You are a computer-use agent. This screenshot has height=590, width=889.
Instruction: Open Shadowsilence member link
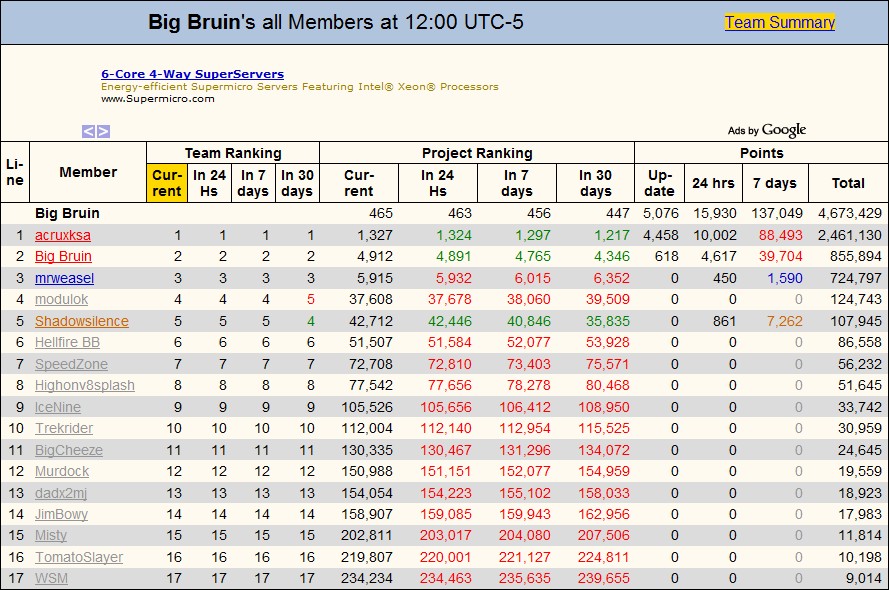coord(81,321)
